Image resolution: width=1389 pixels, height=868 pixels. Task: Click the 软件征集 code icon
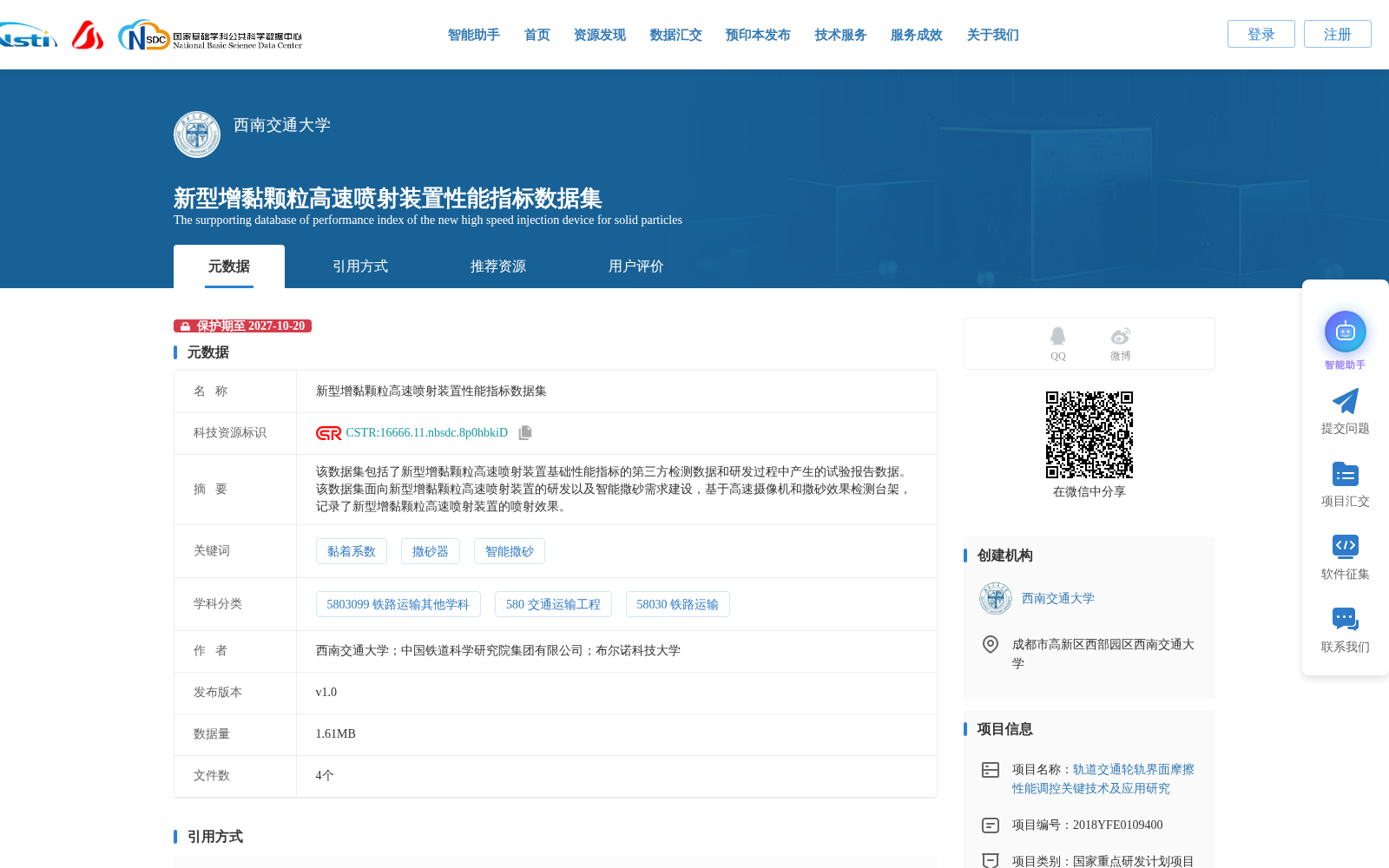coord(1346,546)
